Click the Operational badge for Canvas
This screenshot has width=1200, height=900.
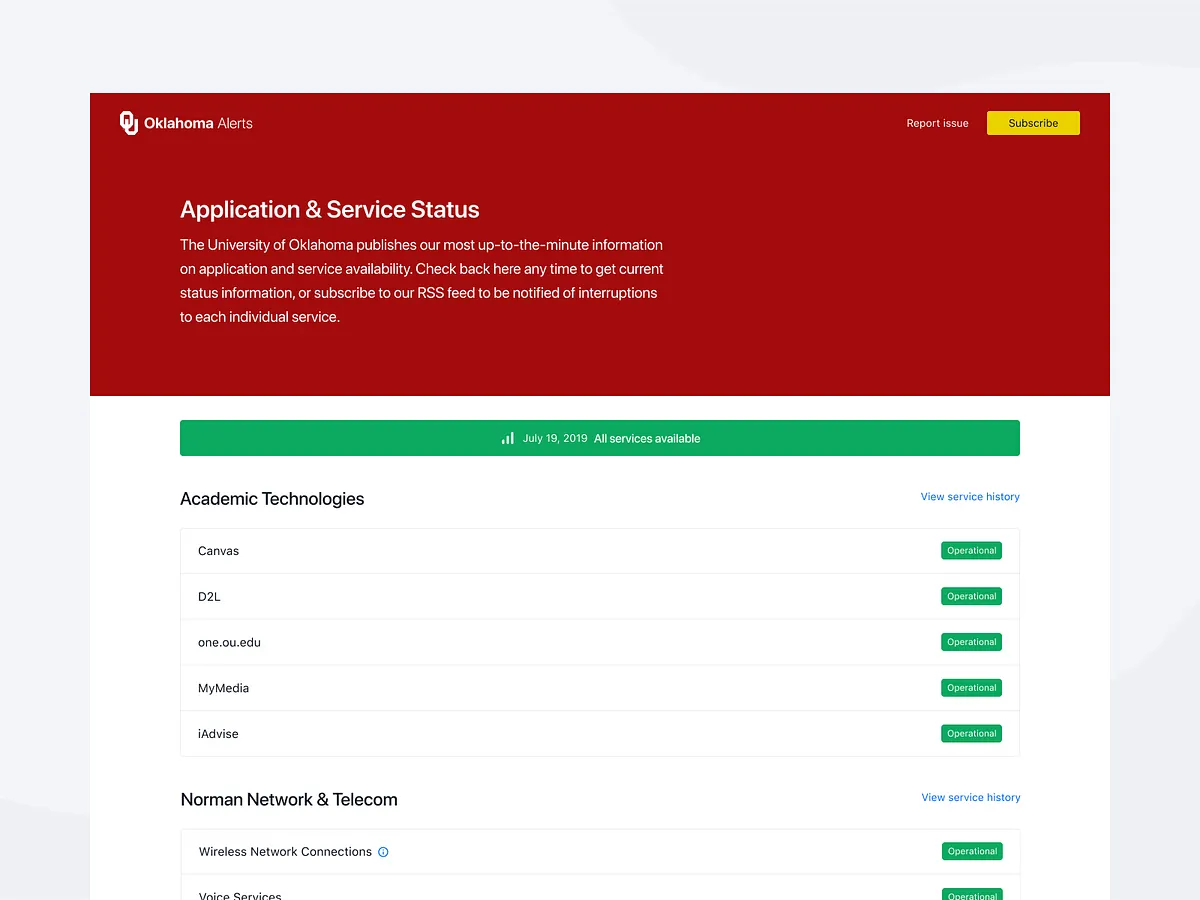971,550
